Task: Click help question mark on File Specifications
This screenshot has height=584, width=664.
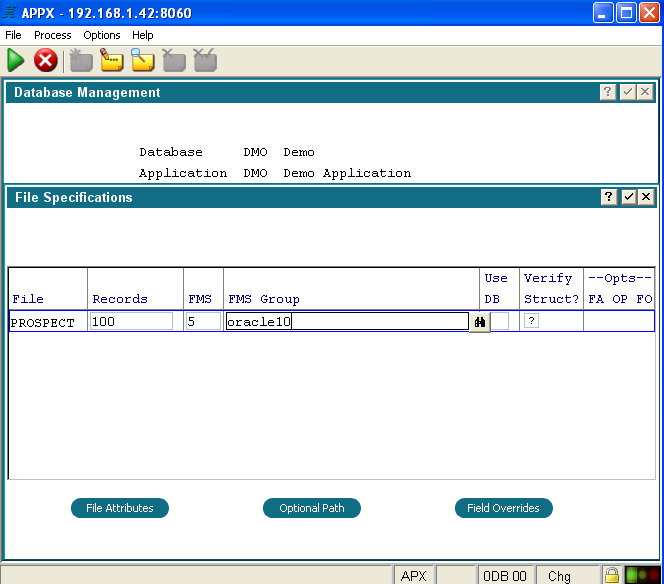Action: [608, 197]
